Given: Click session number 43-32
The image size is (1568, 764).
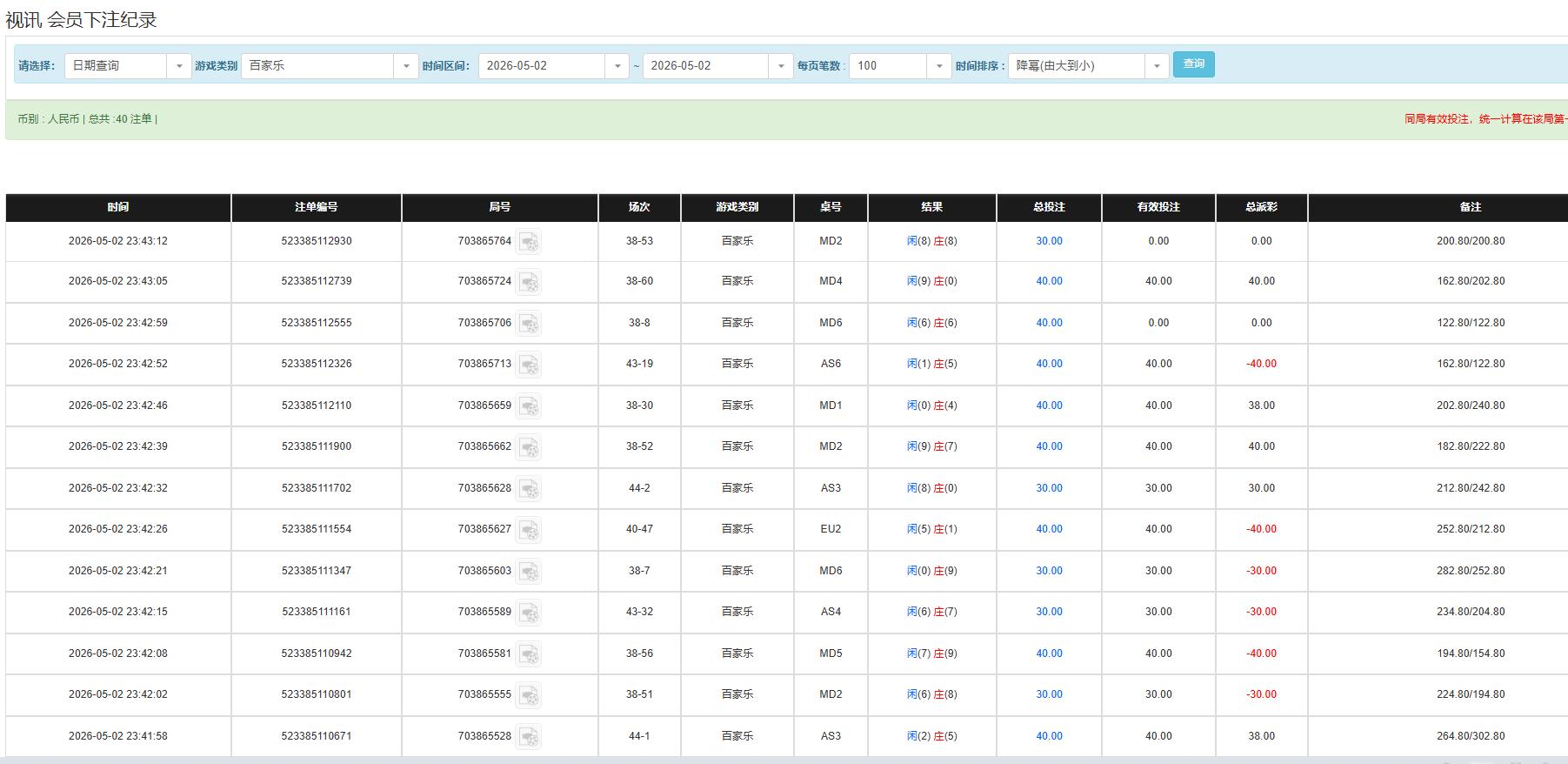Looking at the screenshot, I should [639, 612].
